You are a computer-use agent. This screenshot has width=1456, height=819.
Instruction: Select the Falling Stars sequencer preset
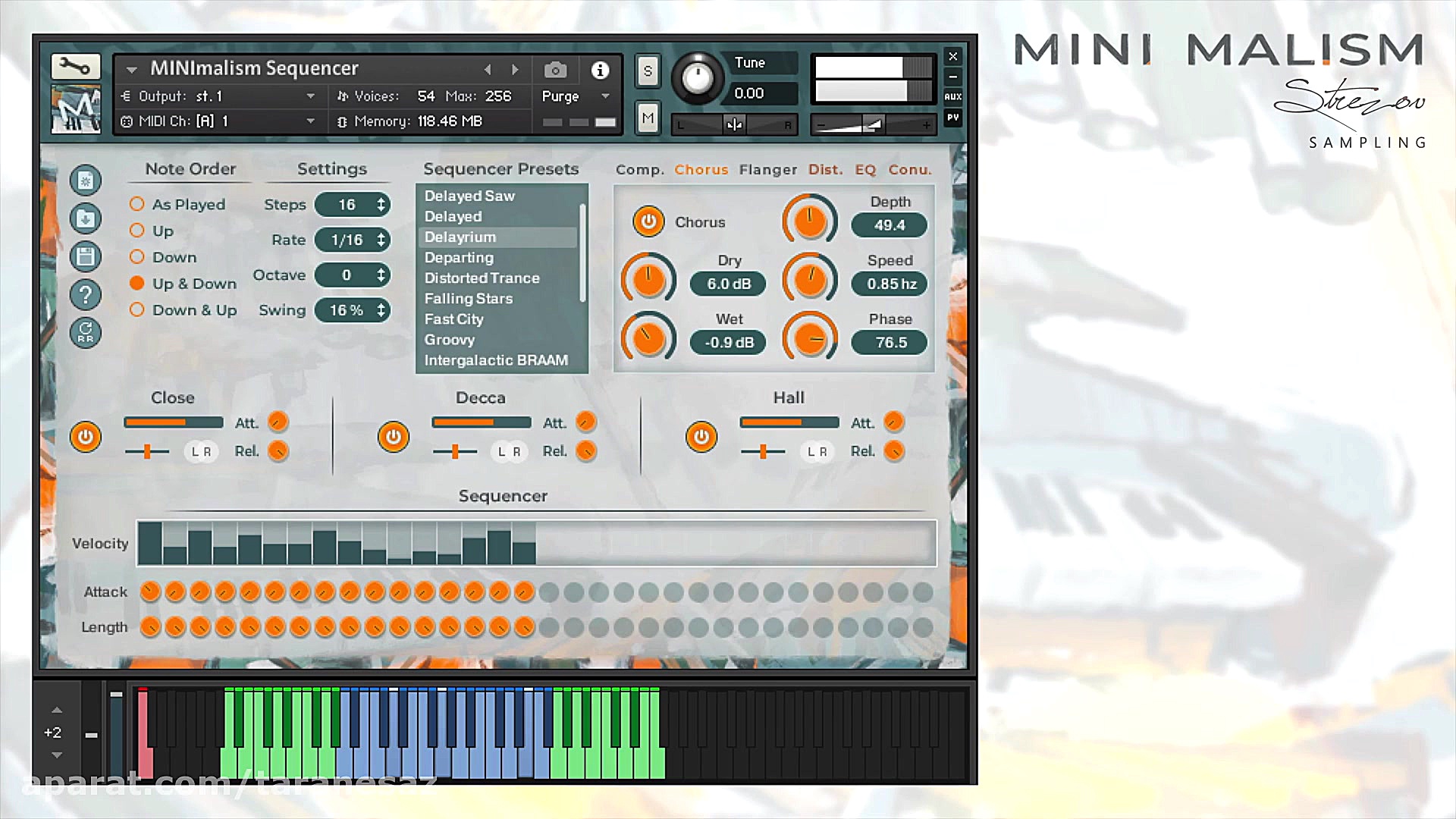point(468,299)
